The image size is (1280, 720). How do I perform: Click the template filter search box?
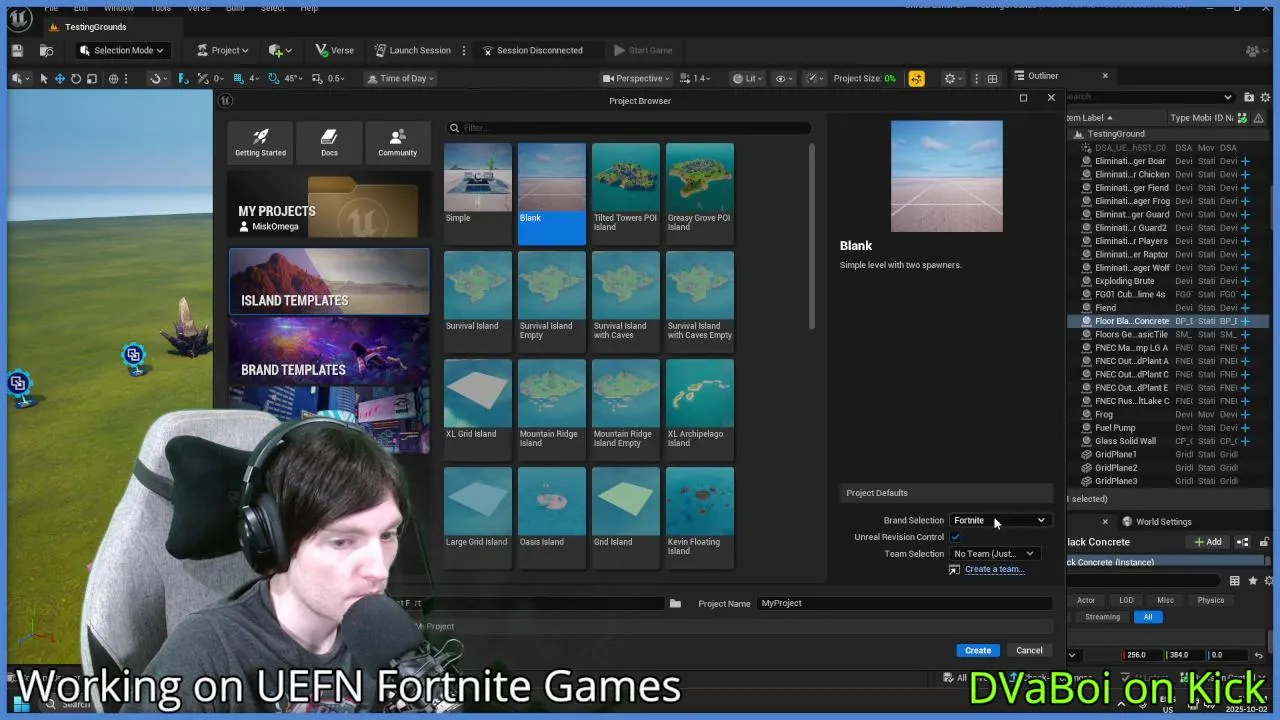point(630,128)
